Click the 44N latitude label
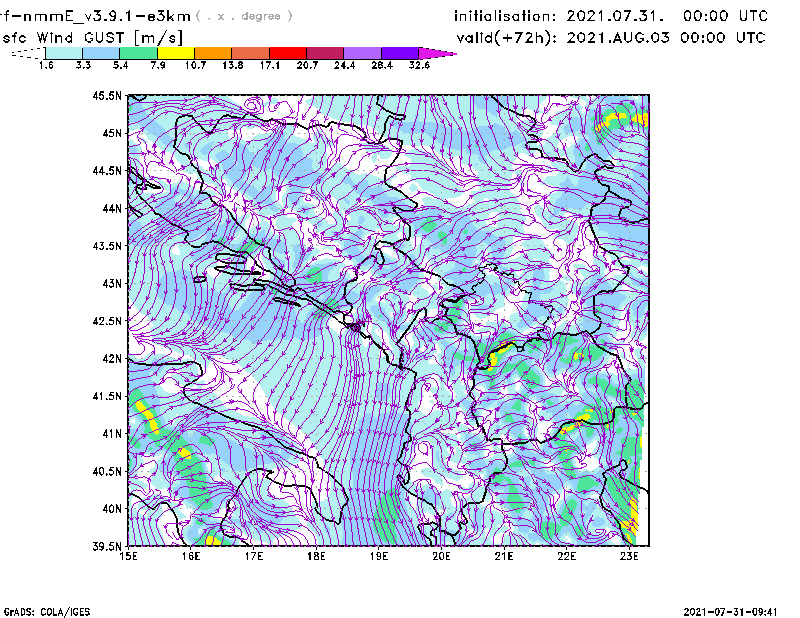Screen dimensions: 800x618 pyautogui.click(x=112, y=208)
